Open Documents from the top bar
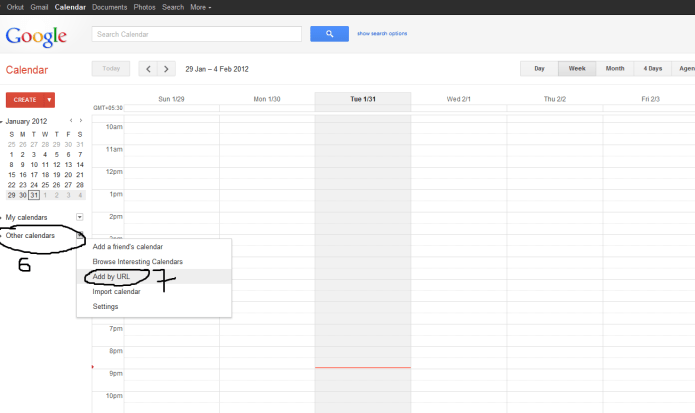The width and height of the screenshot is (695, 413). (109, 7)
